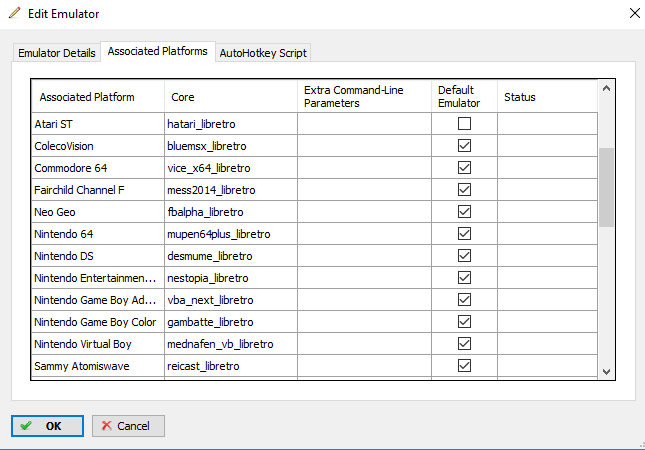Toggle default emulator for Nintendo Virtual Boy
This screenshot has height=450, width=645.
point(464,343)
